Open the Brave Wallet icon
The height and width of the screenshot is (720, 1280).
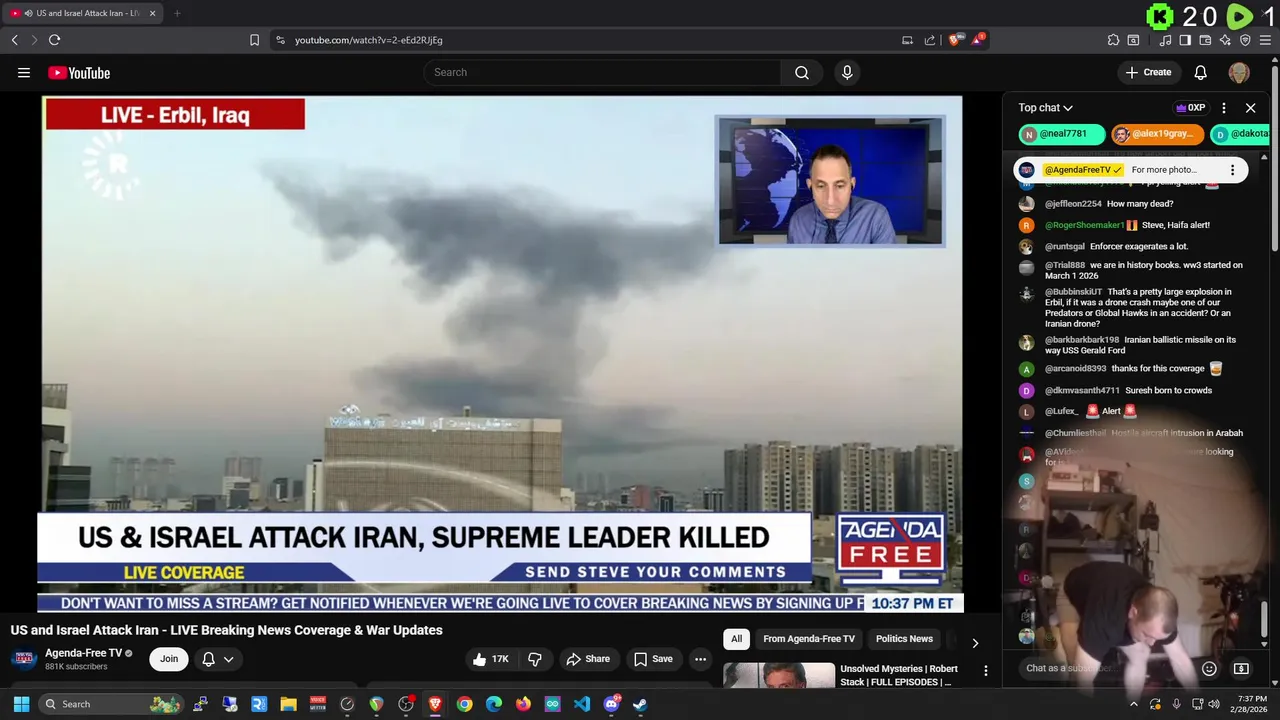point(1205,40)
